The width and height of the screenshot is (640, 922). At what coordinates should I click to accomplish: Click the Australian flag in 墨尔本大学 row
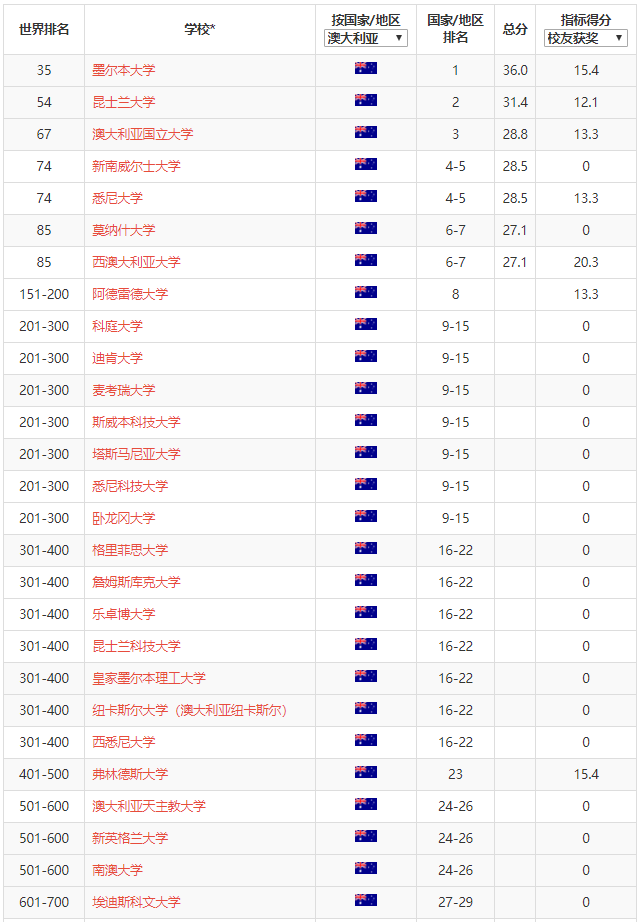(x=366, y=68)
